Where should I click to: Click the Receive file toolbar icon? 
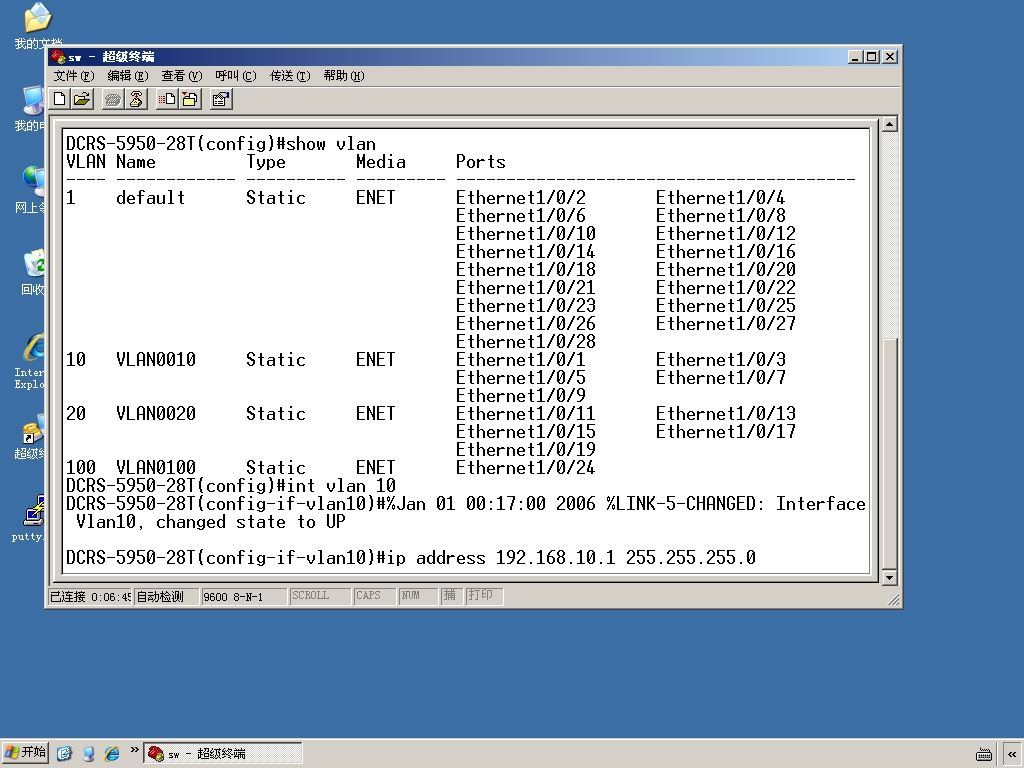point(190,99)
